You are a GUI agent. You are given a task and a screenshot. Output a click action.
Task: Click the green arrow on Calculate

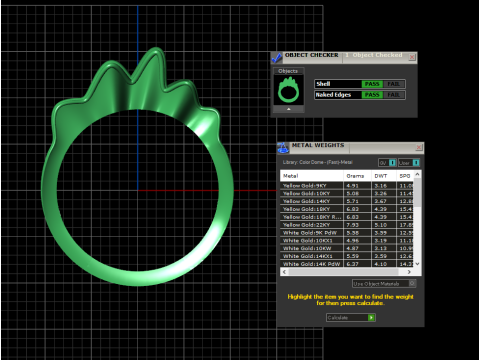(371, 318)
